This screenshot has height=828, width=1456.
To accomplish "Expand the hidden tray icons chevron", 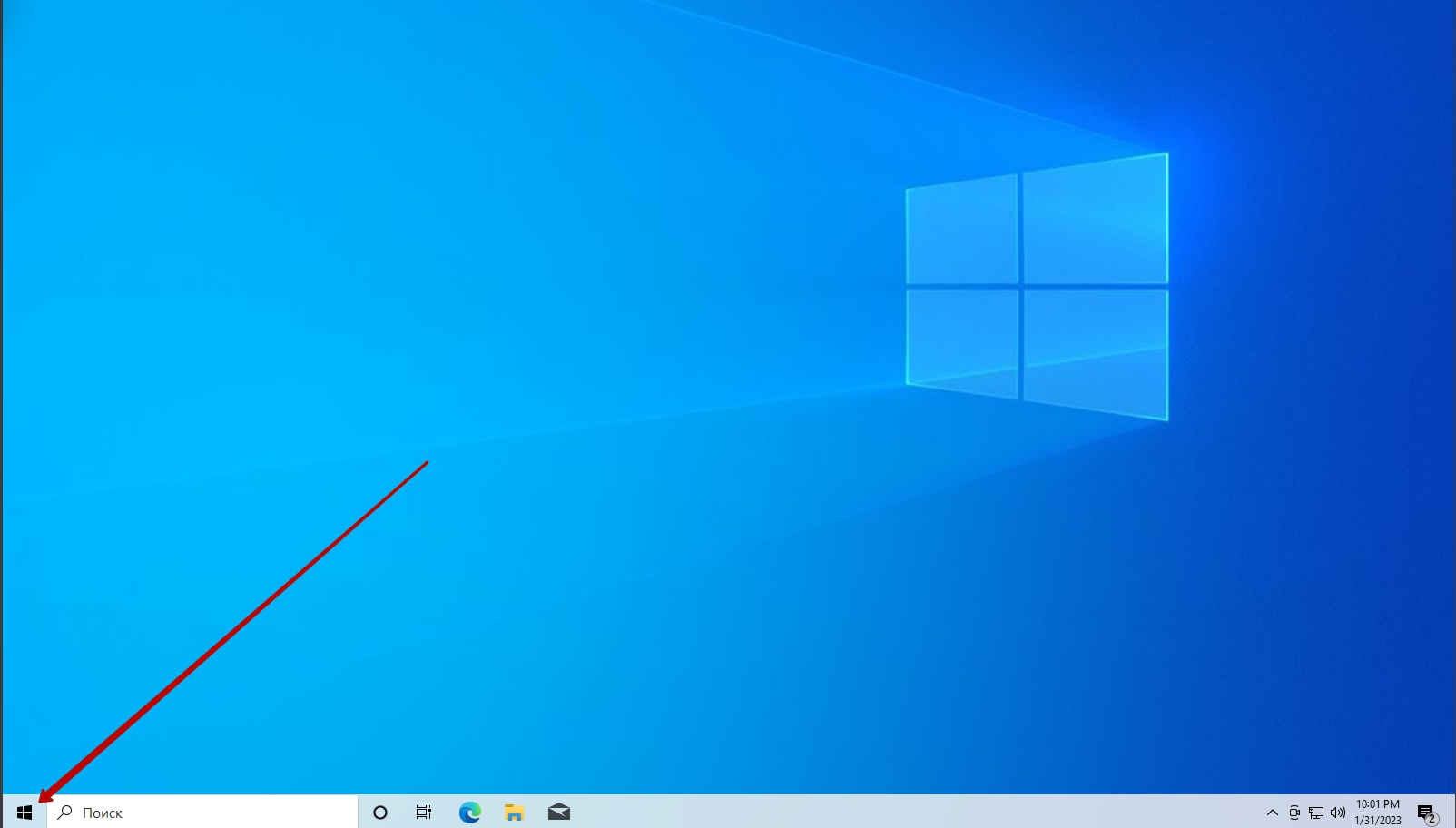I will tap(1272, 813).
